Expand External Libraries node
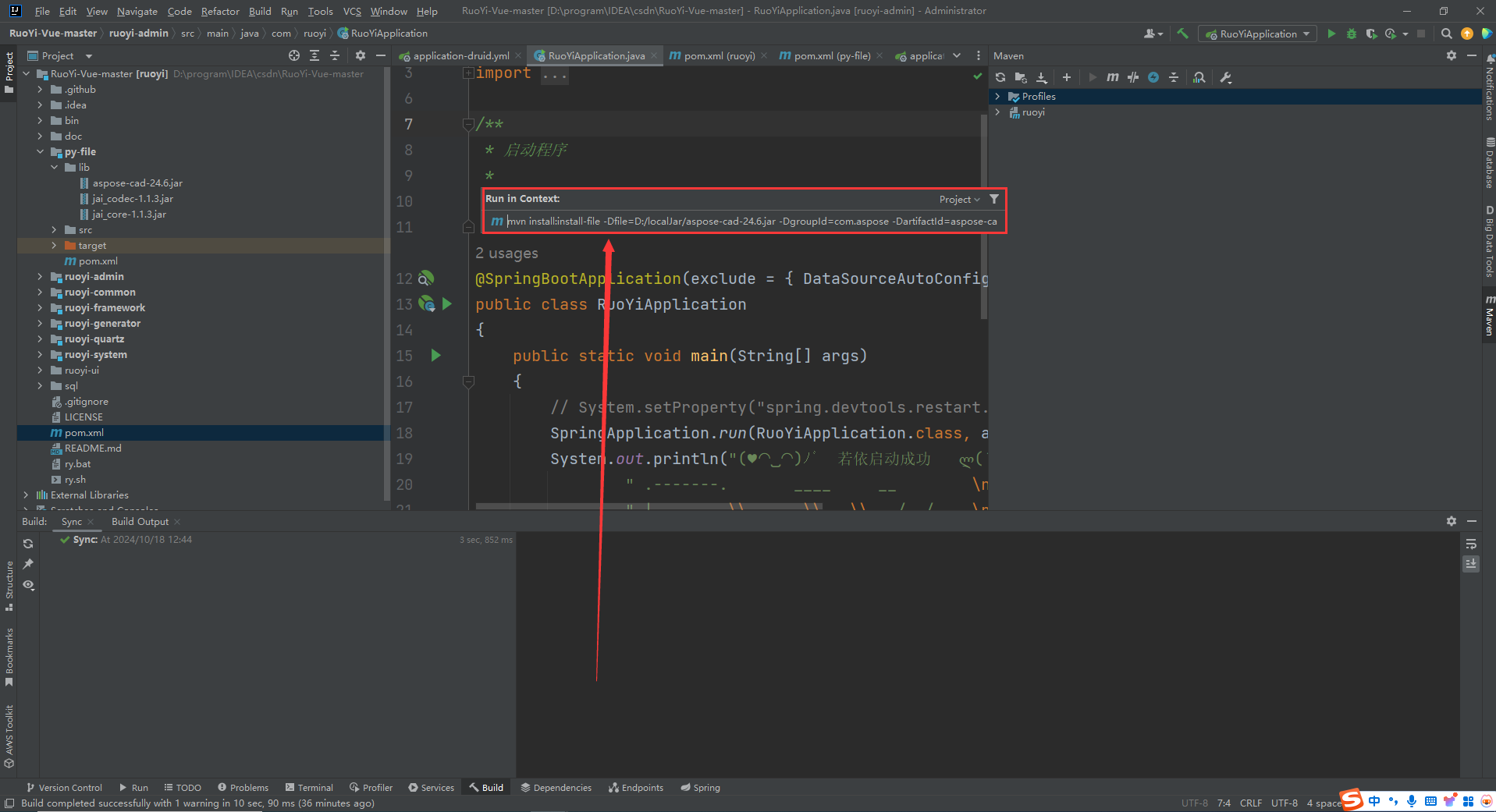This screenshot has width=1496, height=812. 26,495
